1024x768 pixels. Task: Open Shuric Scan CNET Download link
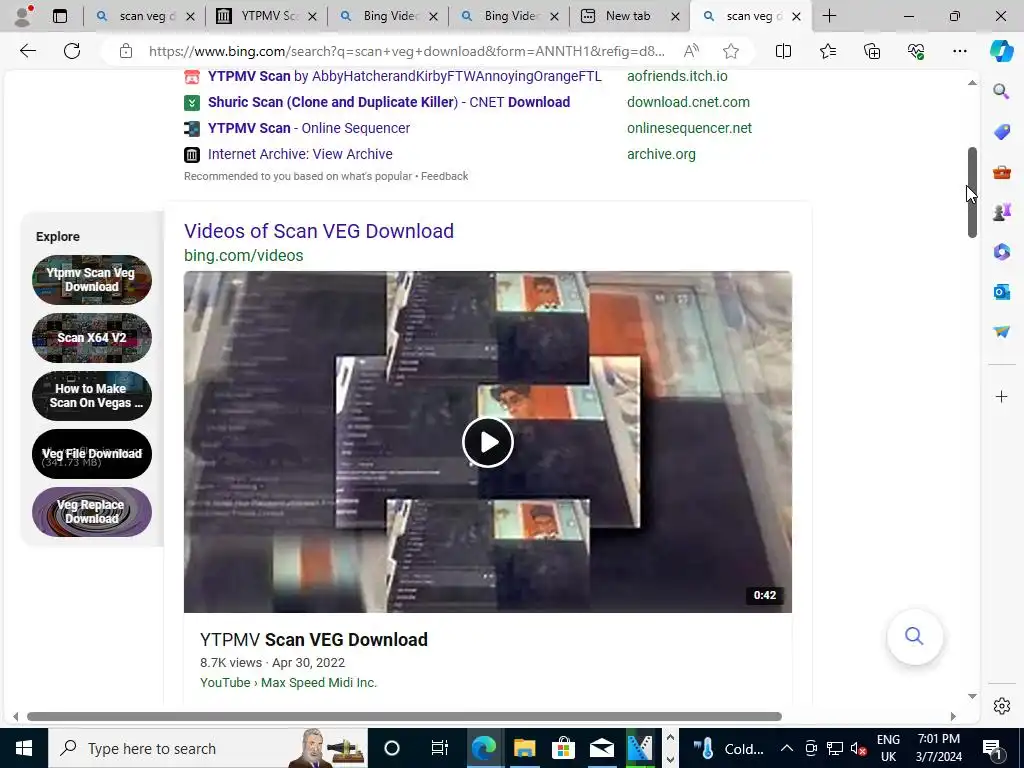point(389,102)
